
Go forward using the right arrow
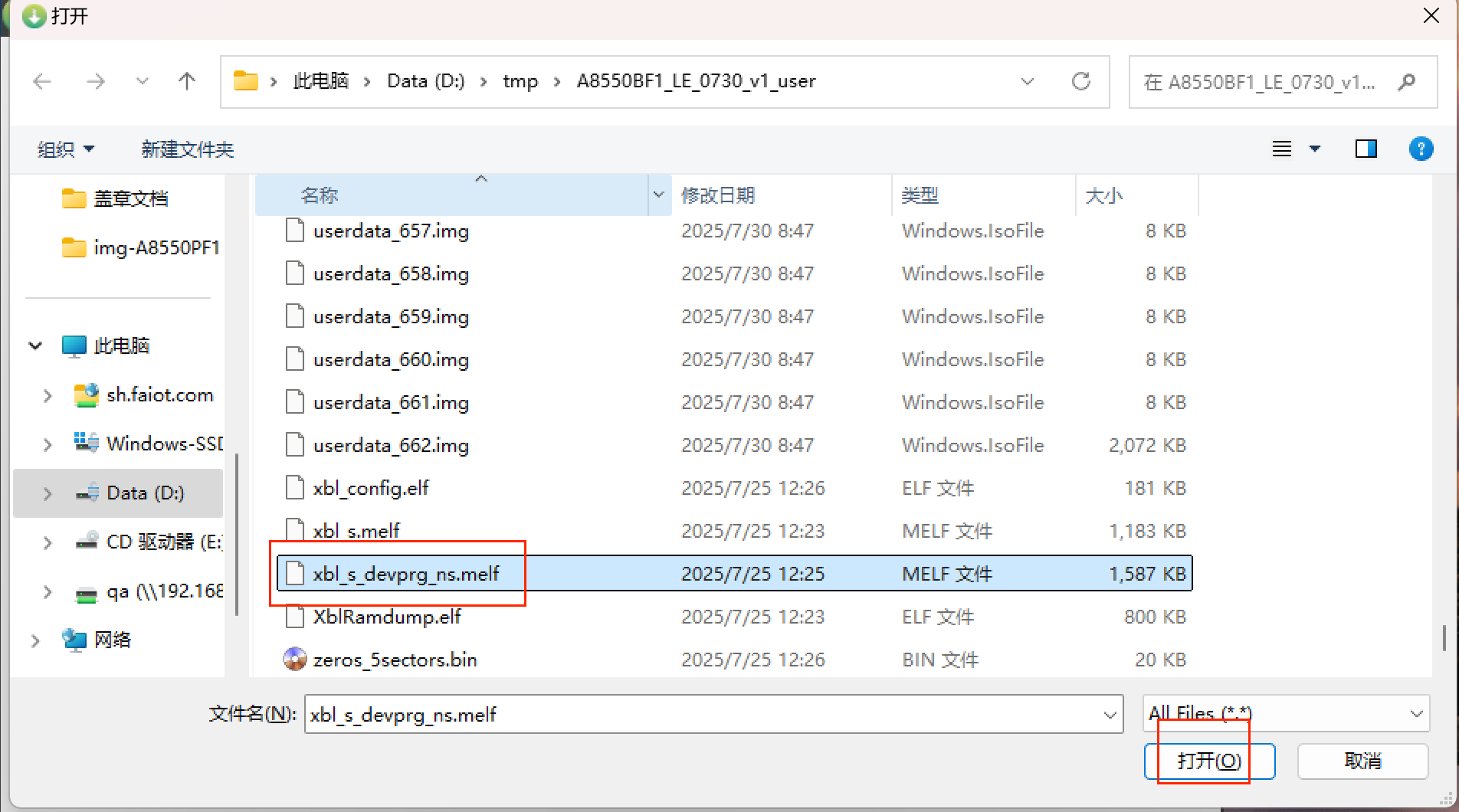(95, 81)
